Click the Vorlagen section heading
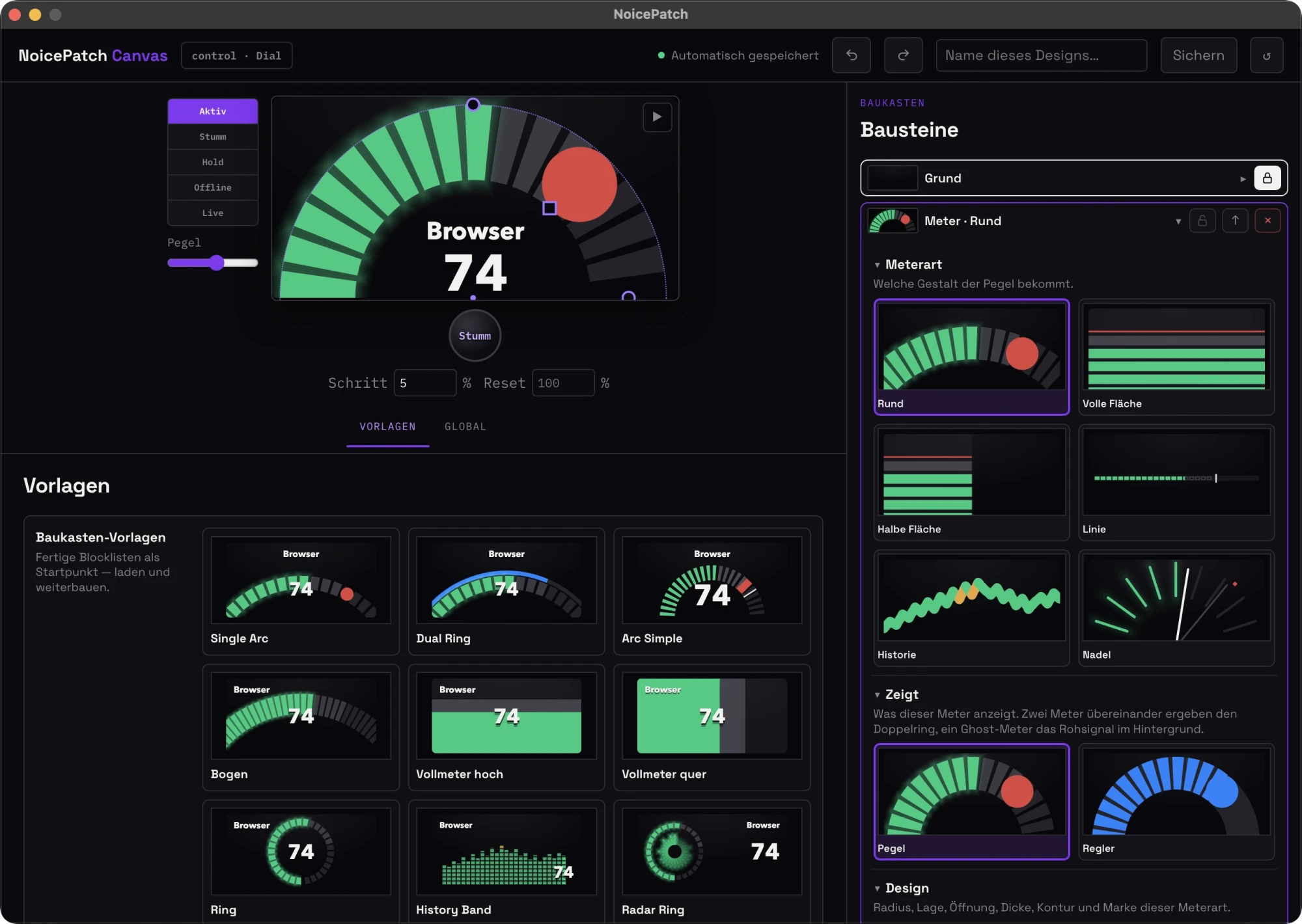Screen dimensions: 1302x924 (66, 485)
